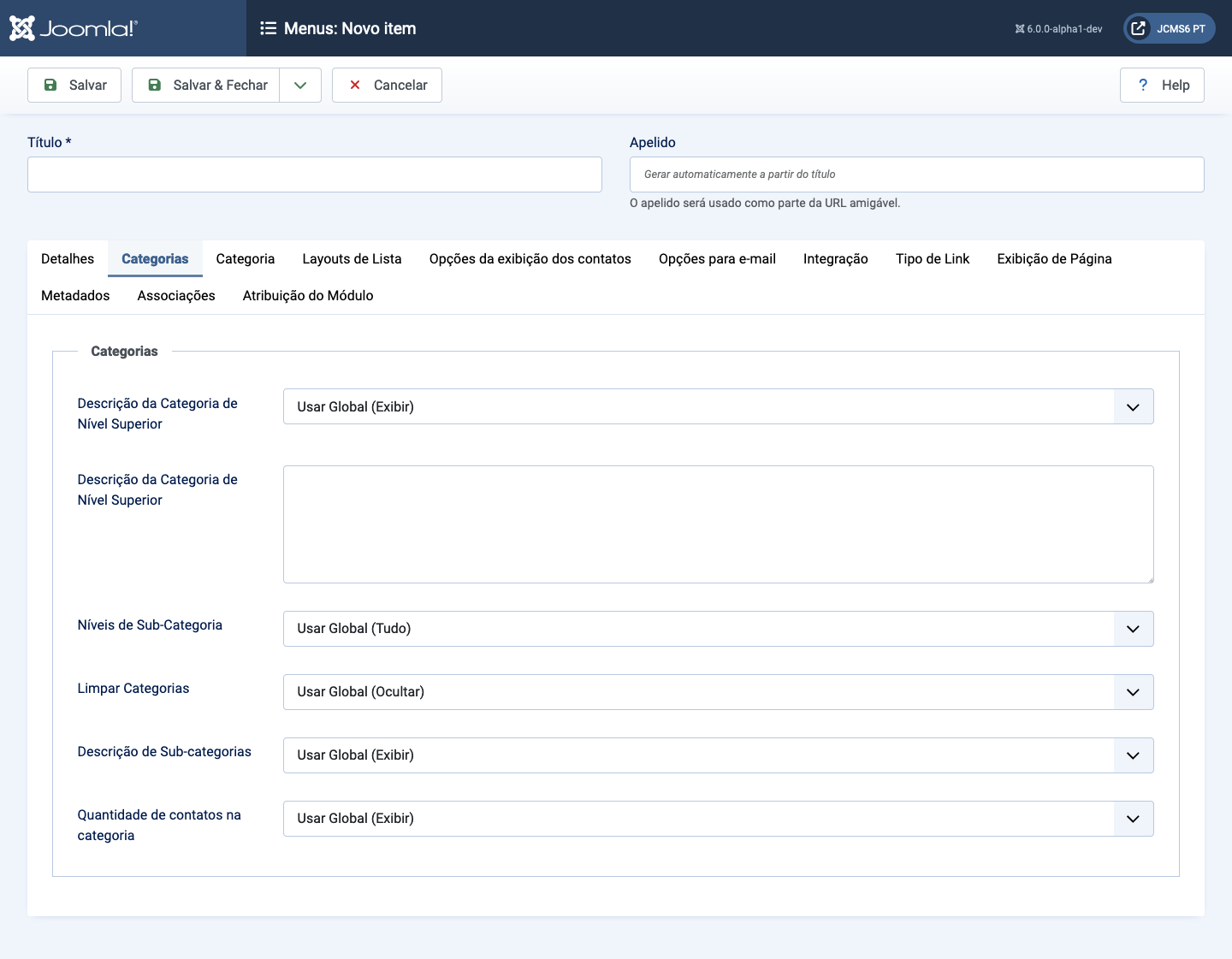Open the Níveis de Sub-Categoria dropdown
1232x959 pixels.
[x=719, y=629]
